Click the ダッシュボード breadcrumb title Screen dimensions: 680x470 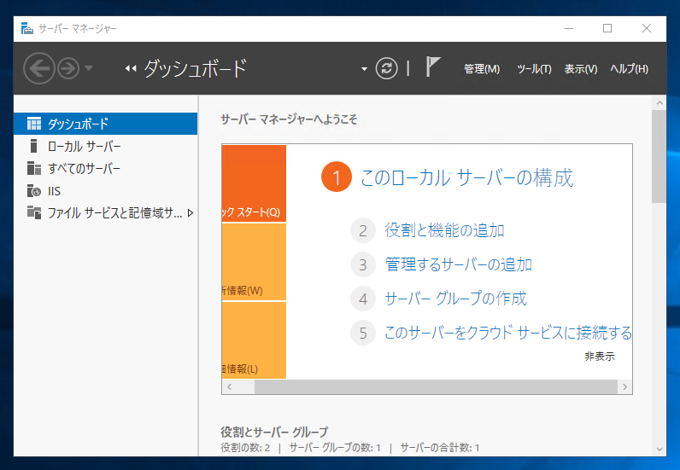tap(195, 69)
